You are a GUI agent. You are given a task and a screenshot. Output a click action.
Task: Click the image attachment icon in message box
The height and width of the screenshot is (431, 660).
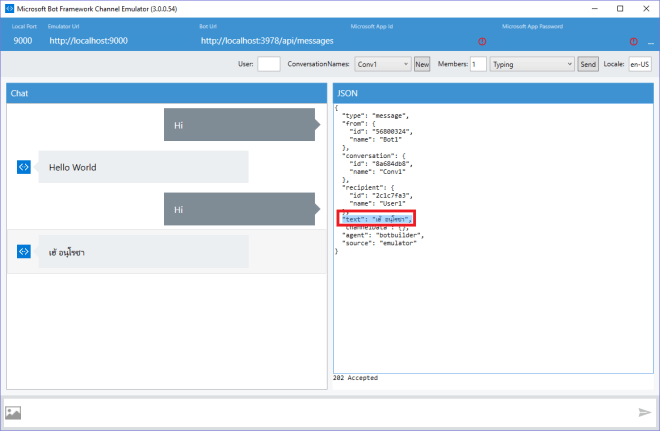click(14, 412)
